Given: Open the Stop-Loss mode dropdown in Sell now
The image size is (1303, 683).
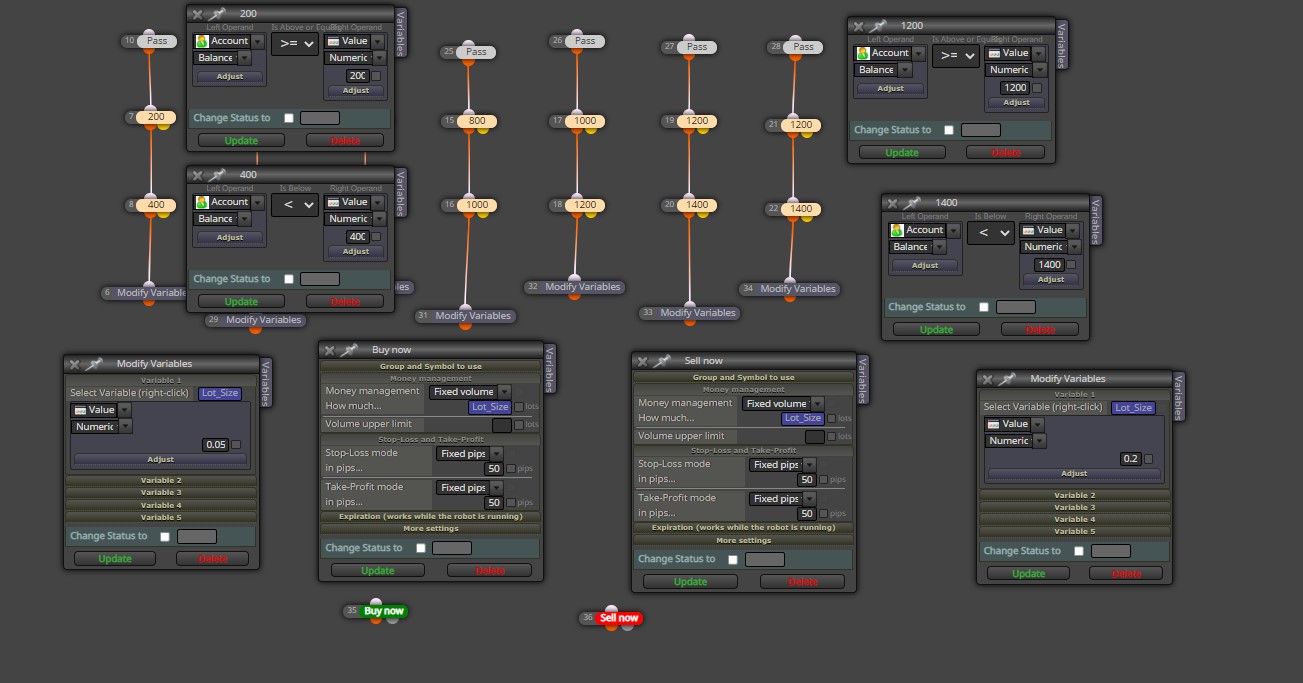Looking at the screenshot, I should (x=782, y=465).
